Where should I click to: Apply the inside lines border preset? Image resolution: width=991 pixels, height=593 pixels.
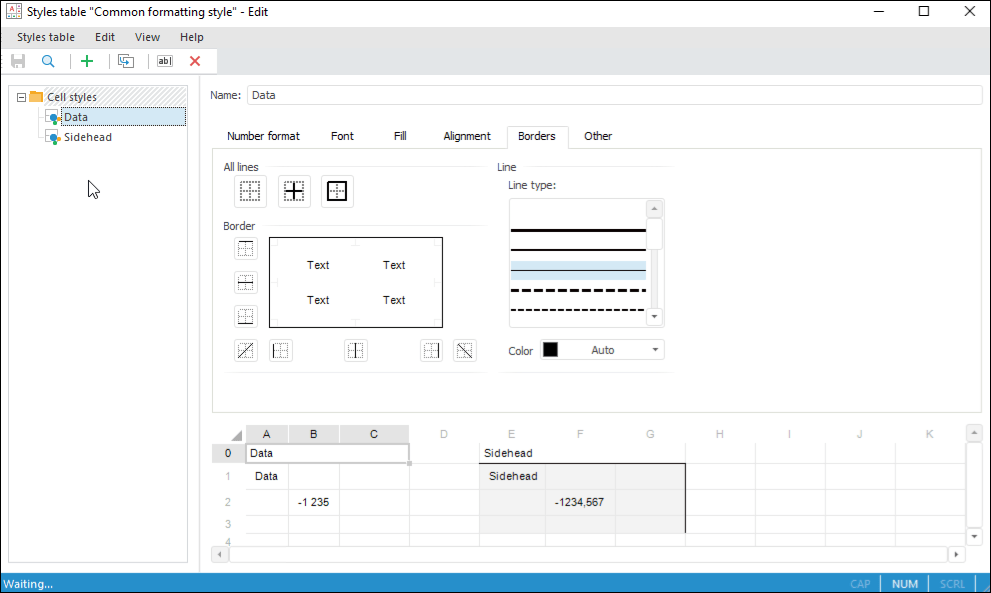pos(294,191)
